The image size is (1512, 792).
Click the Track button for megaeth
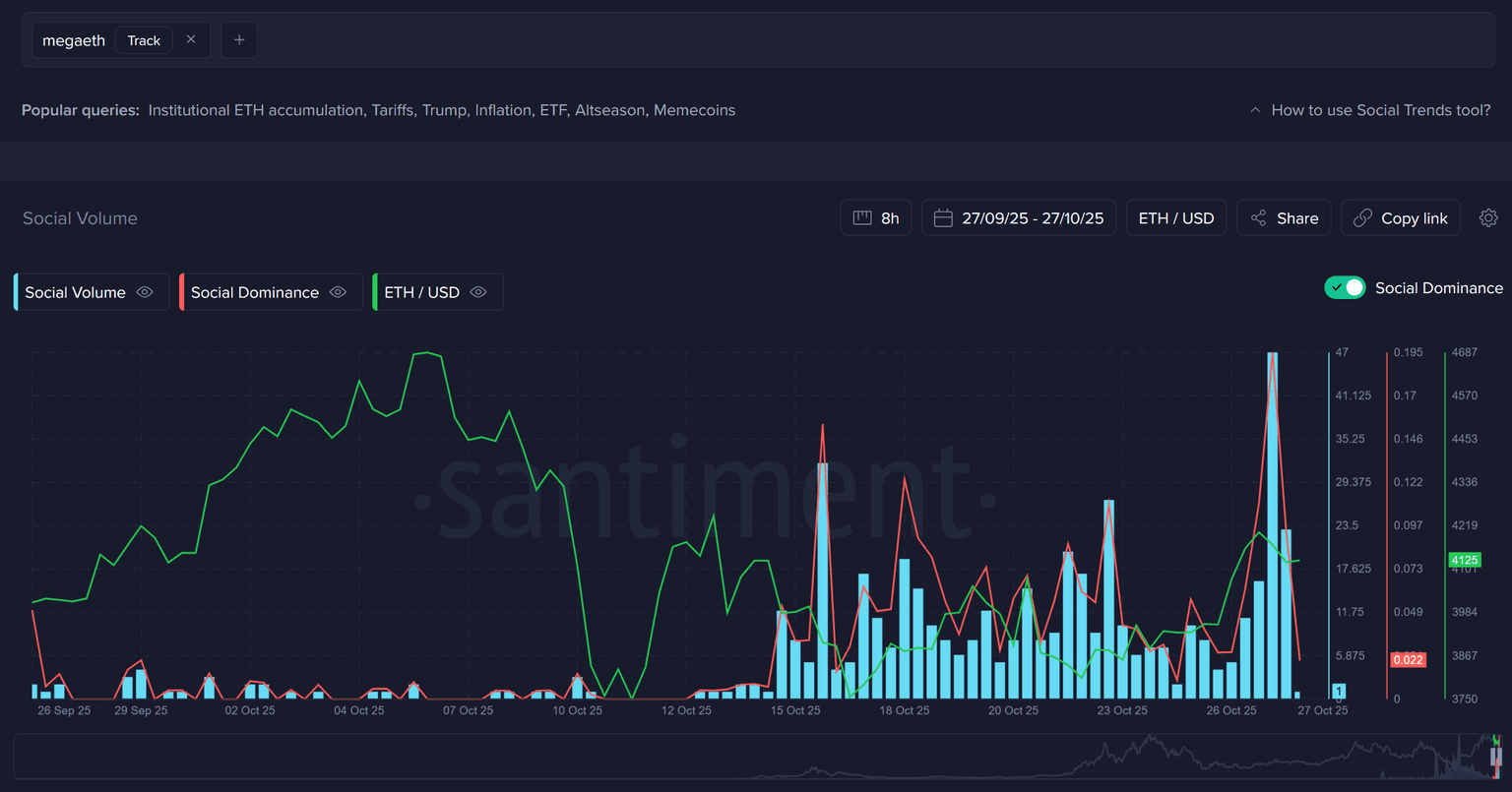pyautogui.click(x=144, y=40)
